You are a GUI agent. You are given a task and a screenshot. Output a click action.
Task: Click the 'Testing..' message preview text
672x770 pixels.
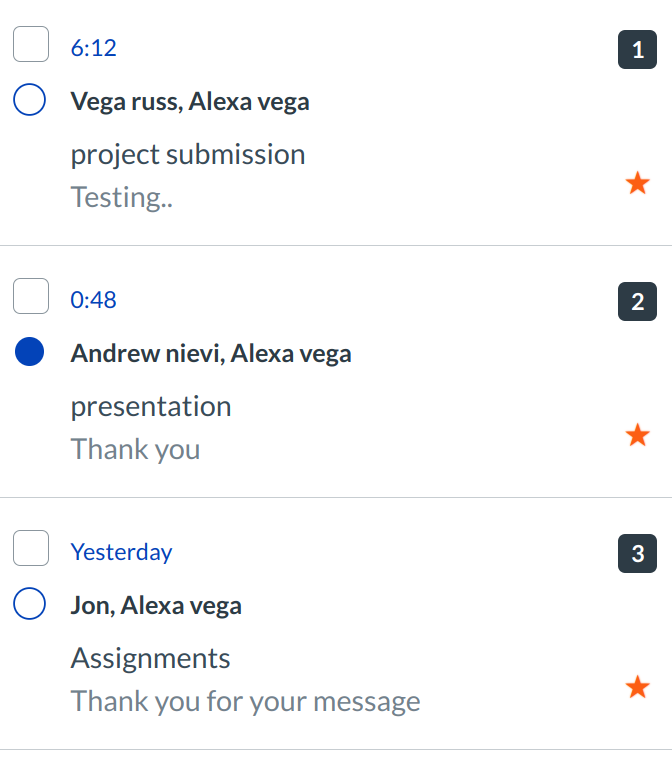[122, 198]
